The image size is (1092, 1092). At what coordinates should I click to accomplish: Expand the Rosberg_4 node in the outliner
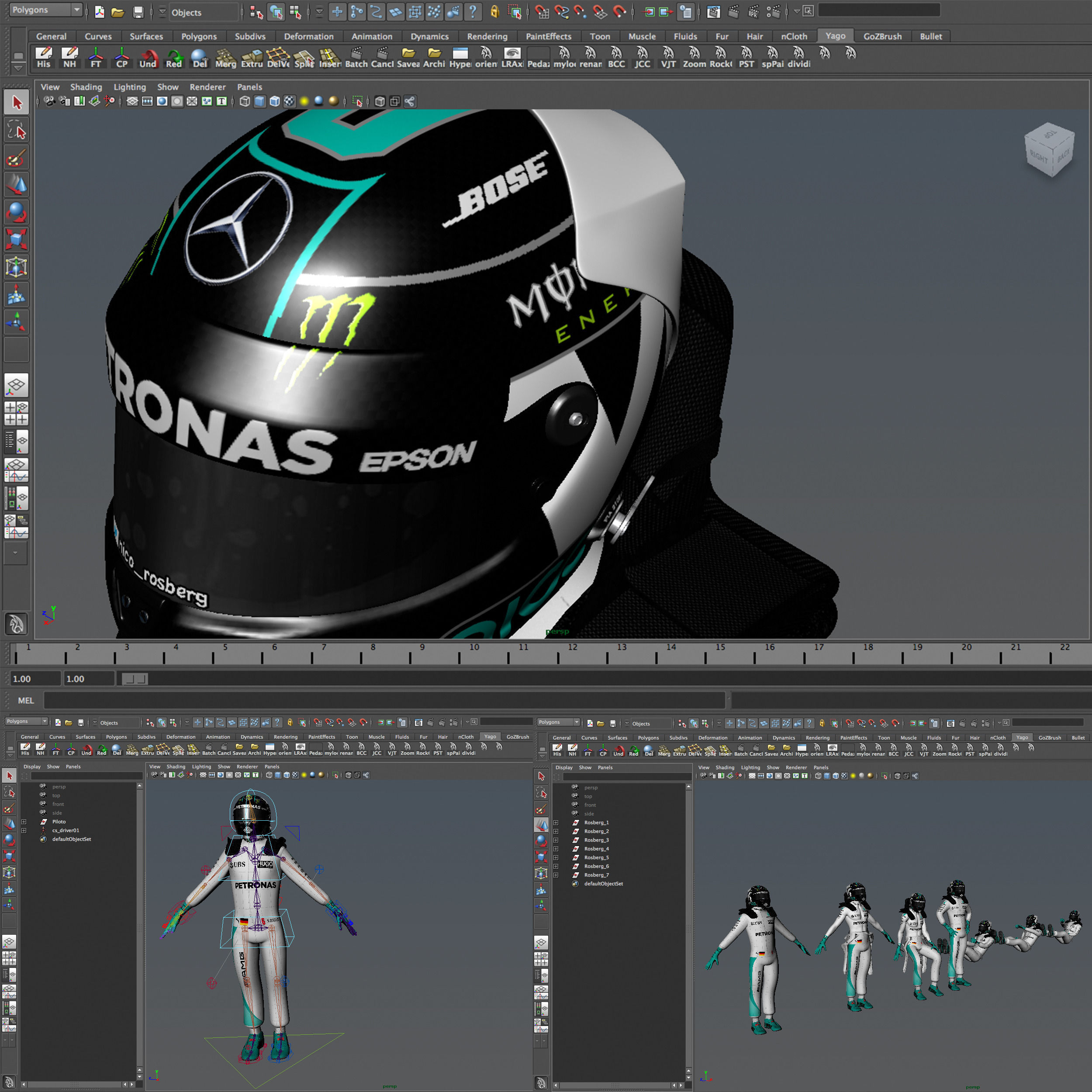pyautogui.click(x=556, y=848)
